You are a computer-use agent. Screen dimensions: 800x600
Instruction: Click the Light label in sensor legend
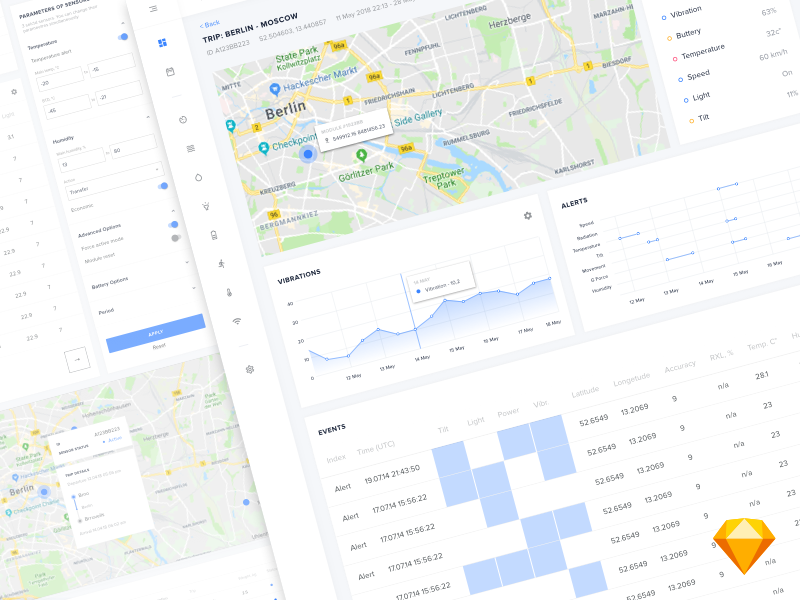pos(701,96)
